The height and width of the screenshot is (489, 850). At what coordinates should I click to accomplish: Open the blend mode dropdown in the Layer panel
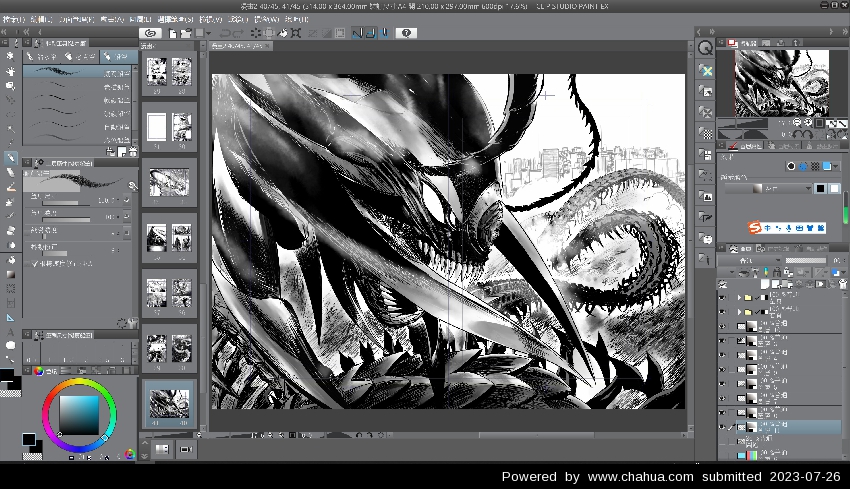[x=750, y=261]
